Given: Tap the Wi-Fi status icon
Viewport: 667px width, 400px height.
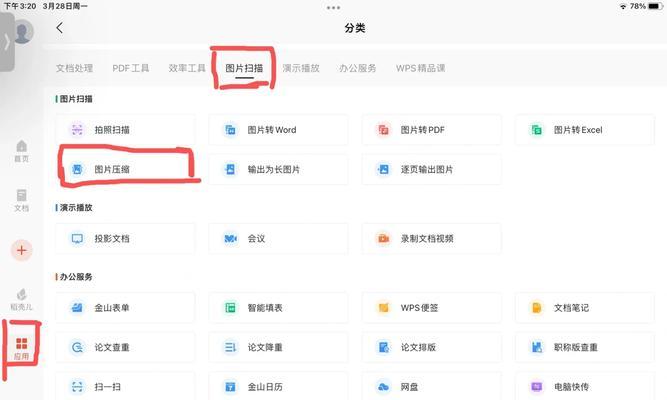Looking at the screenshot, I should coord(623,6).
